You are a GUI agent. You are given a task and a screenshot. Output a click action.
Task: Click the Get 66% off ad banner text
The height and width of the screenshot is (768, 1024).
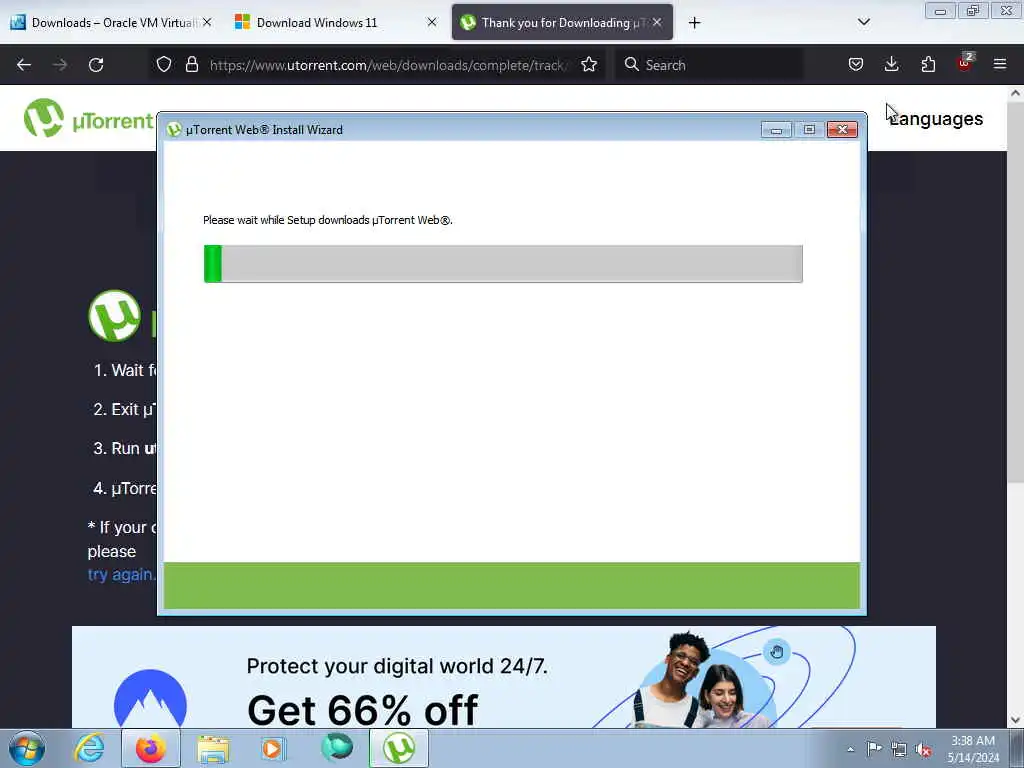coord(362,710)
